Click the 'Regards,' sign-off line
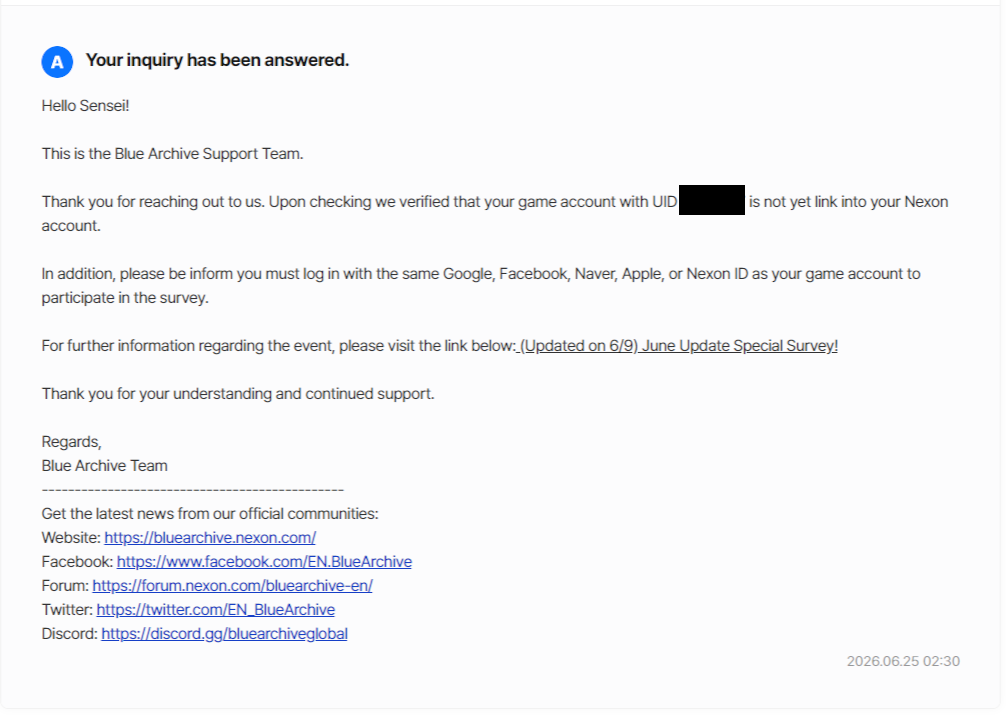 point(72,442)
